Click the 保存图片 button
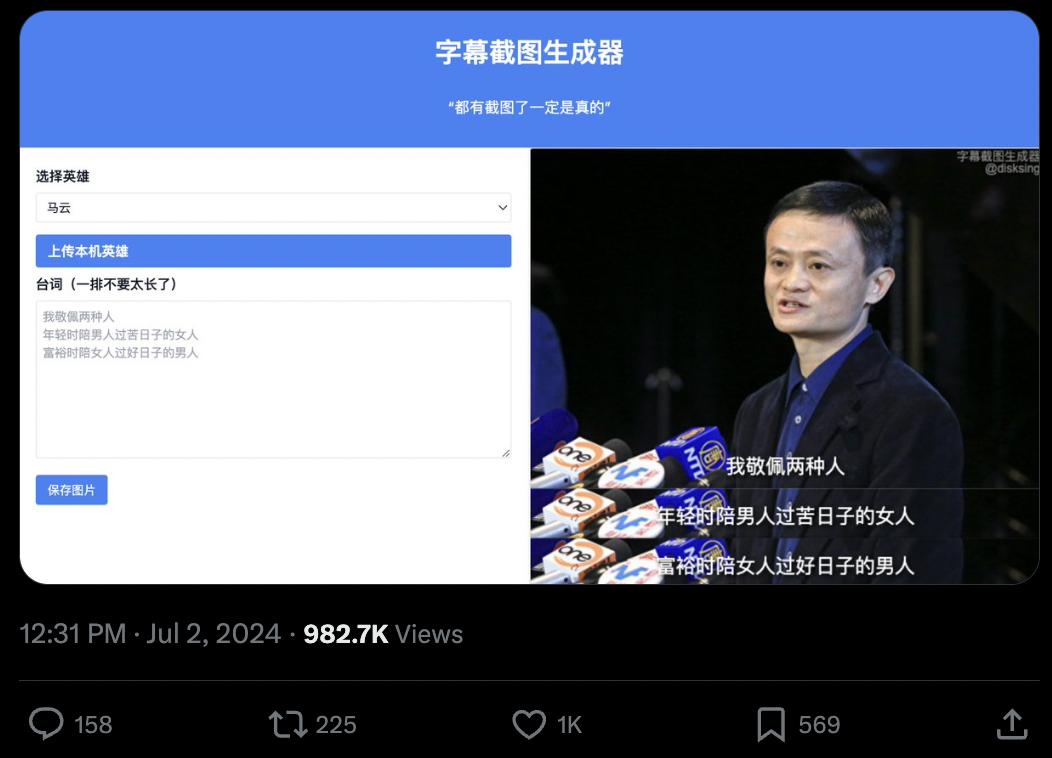The height and width of the screenshot is (758, 1052). point(71,490)
